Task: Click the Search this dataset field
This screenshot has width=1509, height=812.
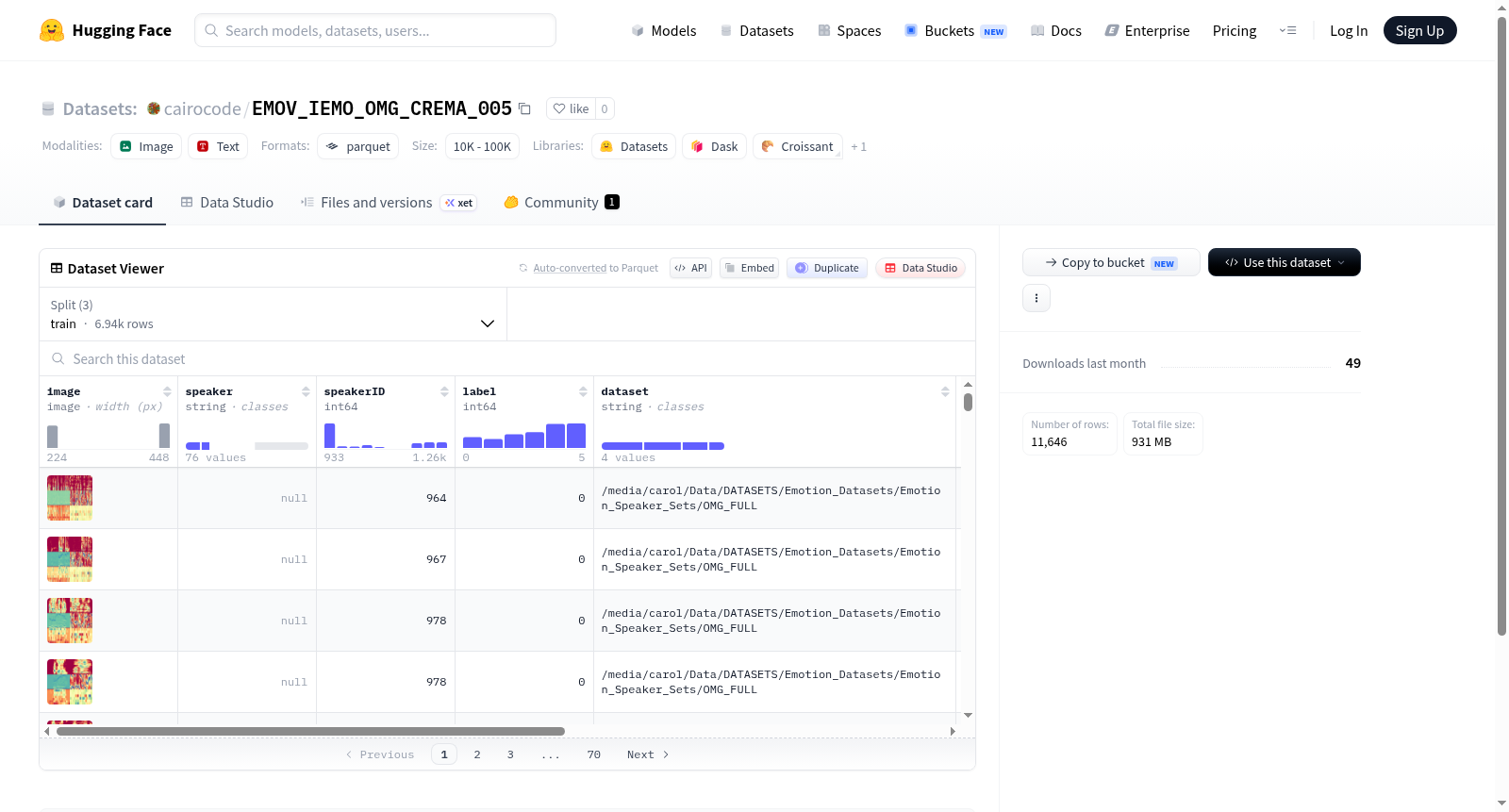Action: (x=507, y=358)
